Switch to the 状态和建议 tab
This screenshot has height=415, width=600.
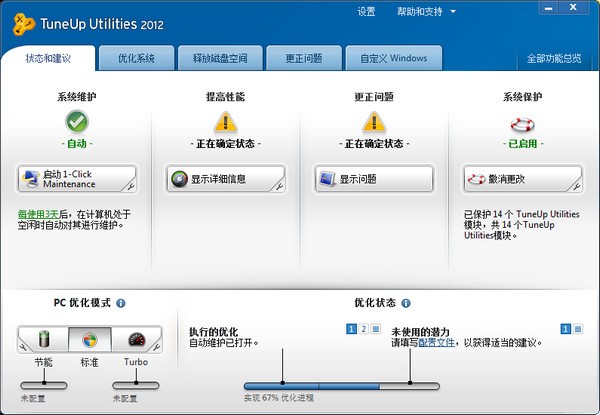point(48,59)
